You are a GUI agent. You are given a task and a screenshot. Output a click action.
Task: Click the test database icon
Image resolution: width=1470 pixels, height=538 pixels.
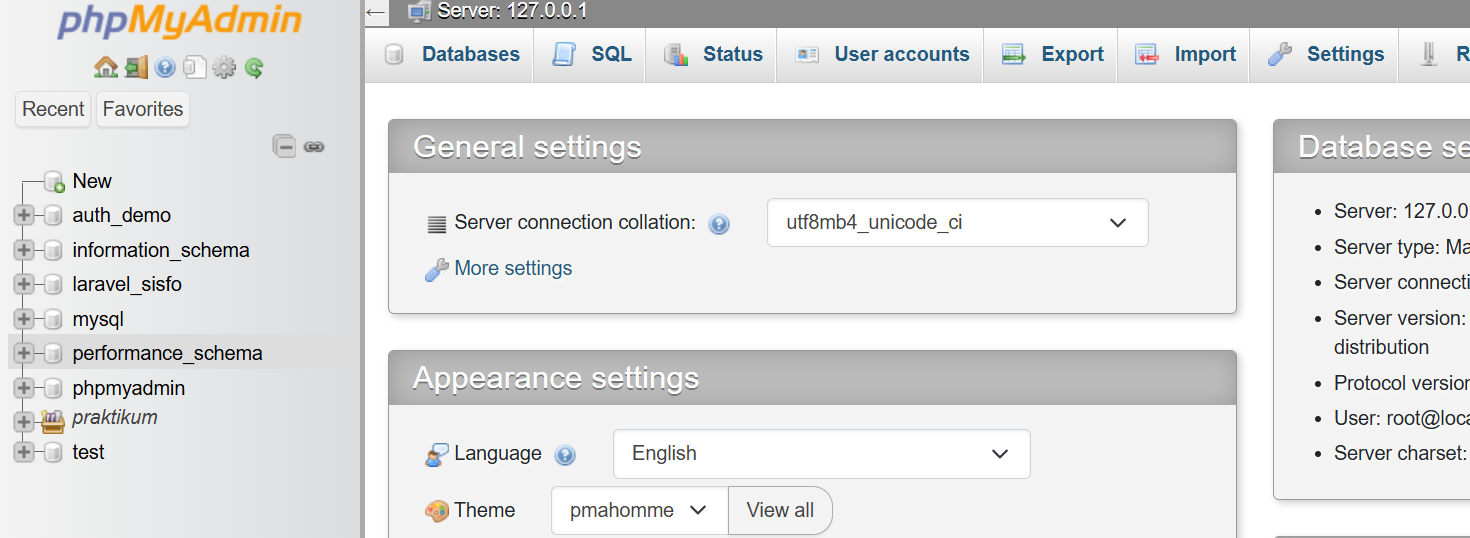(53, 453)
